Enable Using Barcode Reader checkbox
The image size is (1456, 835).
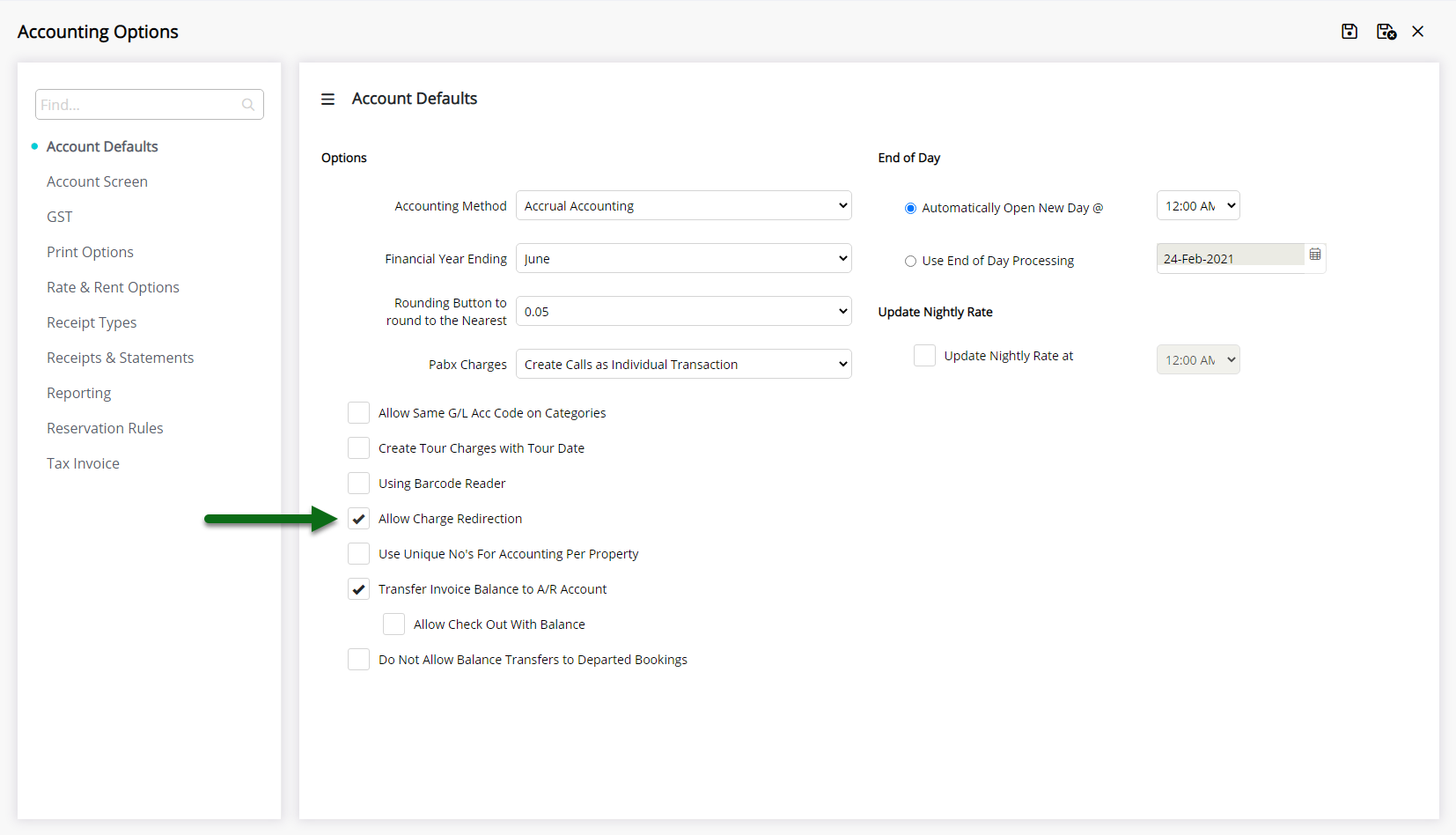click(x=358, y=484)
